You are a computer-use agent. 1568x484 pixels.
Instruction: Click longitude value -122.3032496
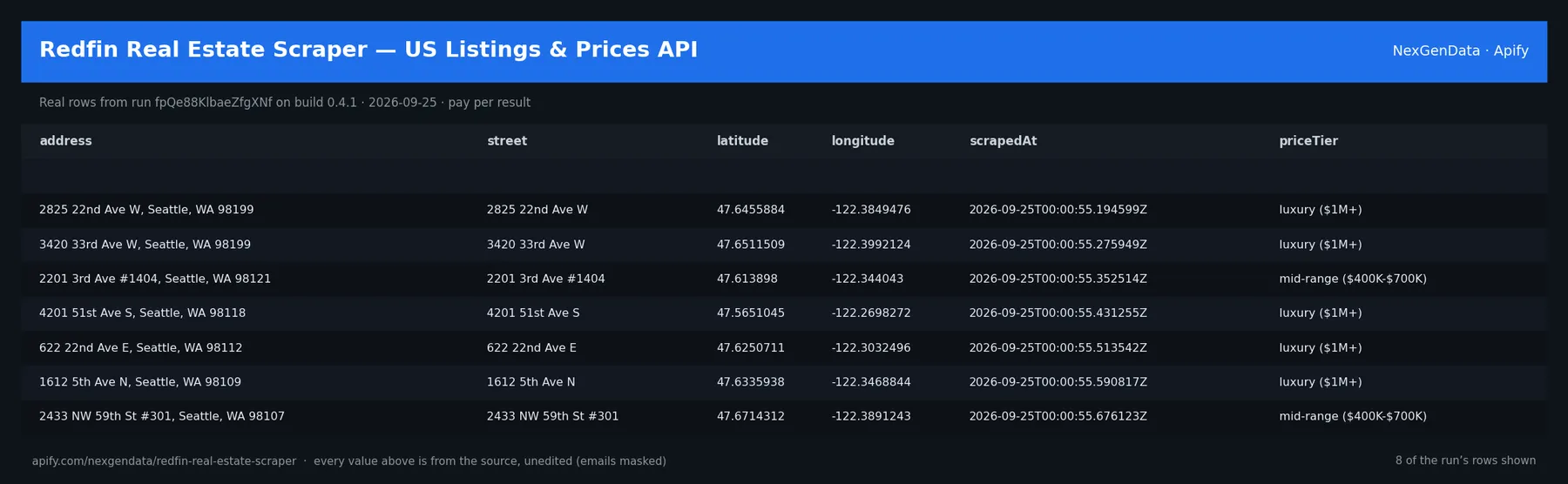(x=871, y=347)
